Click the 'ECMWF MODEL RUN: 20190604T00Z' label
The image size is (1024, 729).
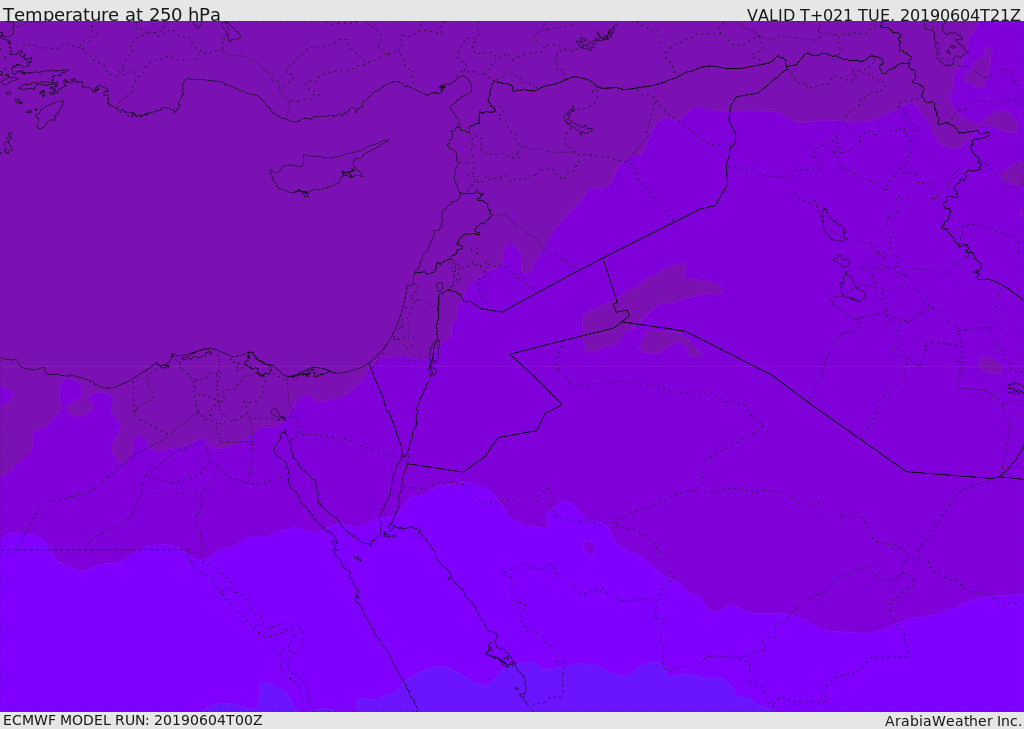click(133, 720)
